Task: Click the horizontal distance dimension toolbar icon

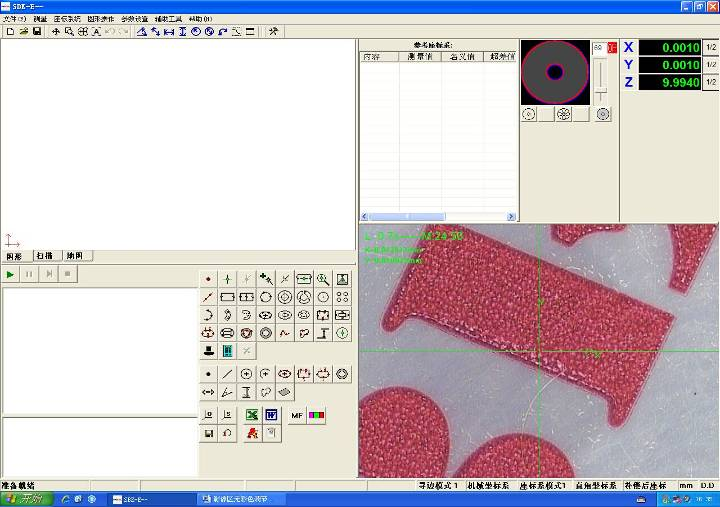Action: coord(169,31)
